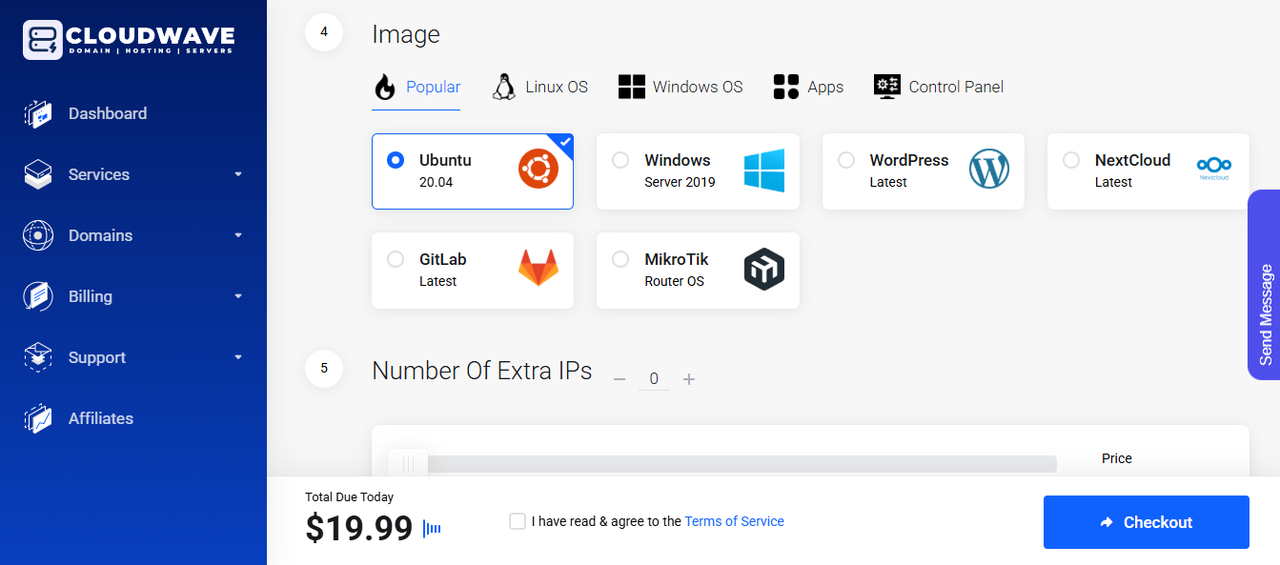Decrease the number of extra IPs
Viewport: 1280px width, 565px height.
(x=620, y=379)
